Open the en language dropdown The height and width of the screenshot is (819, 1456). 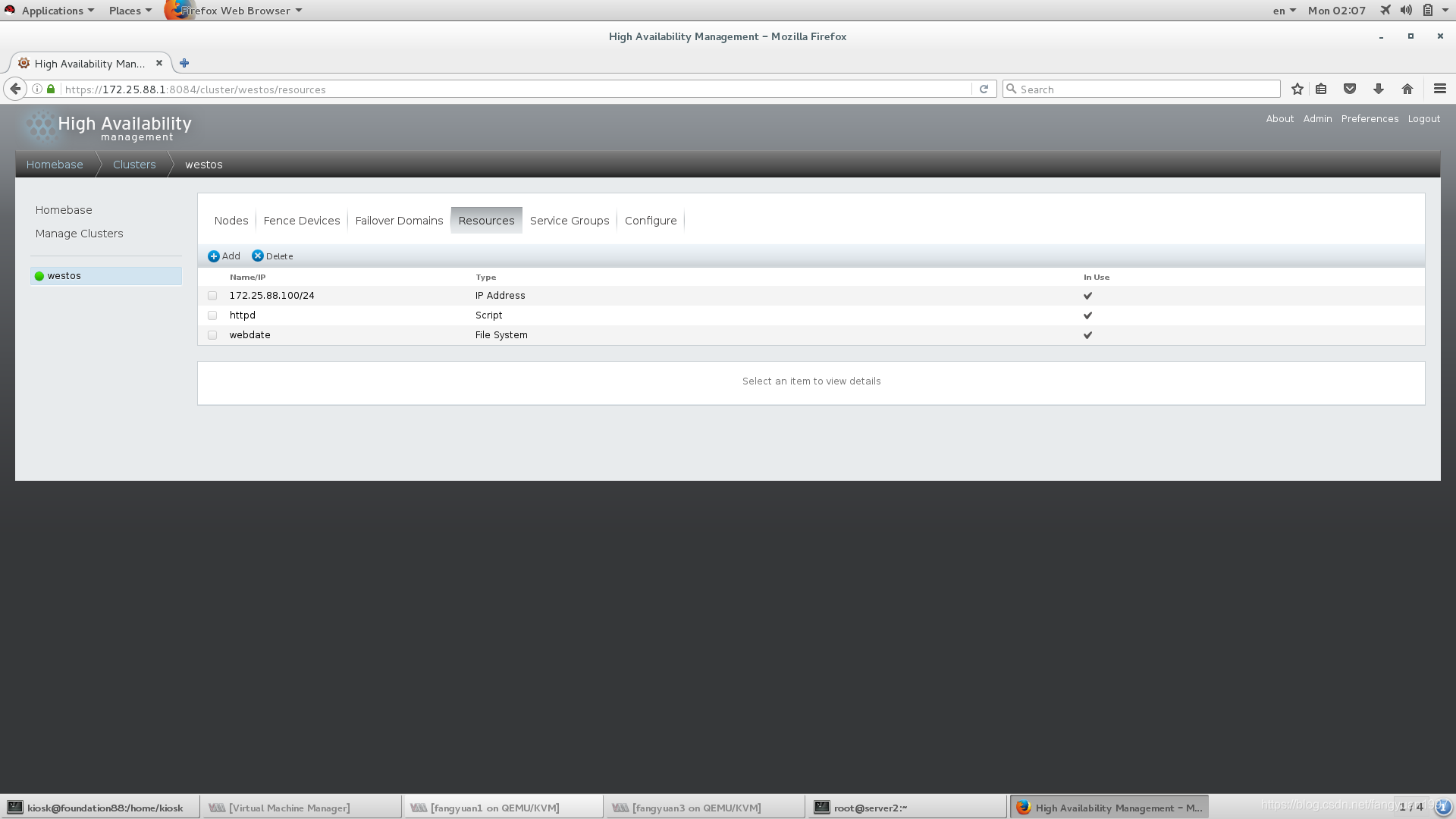tap(1283, 11)
